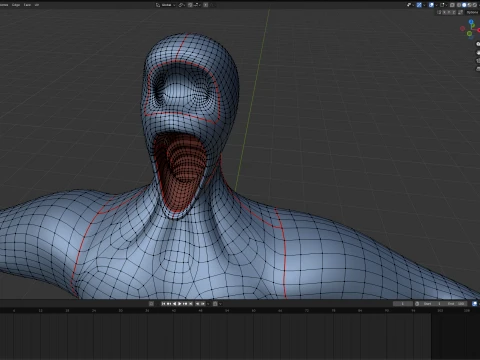
Task: Jump to the next keyframe
Action: 185,304
